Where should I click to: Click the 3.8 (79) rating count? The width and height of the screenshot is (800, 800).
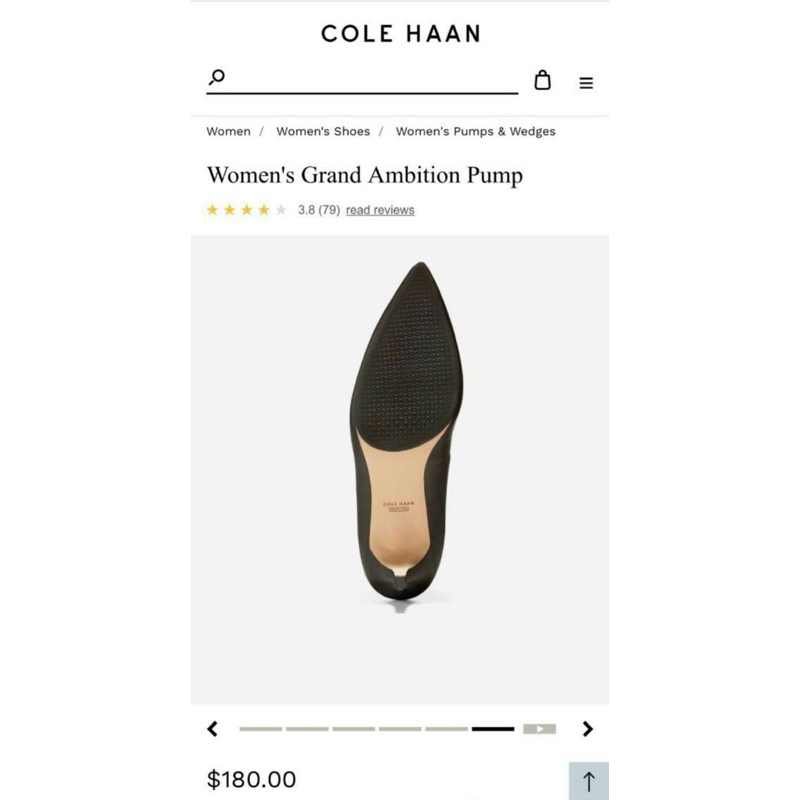pos(319,210)
